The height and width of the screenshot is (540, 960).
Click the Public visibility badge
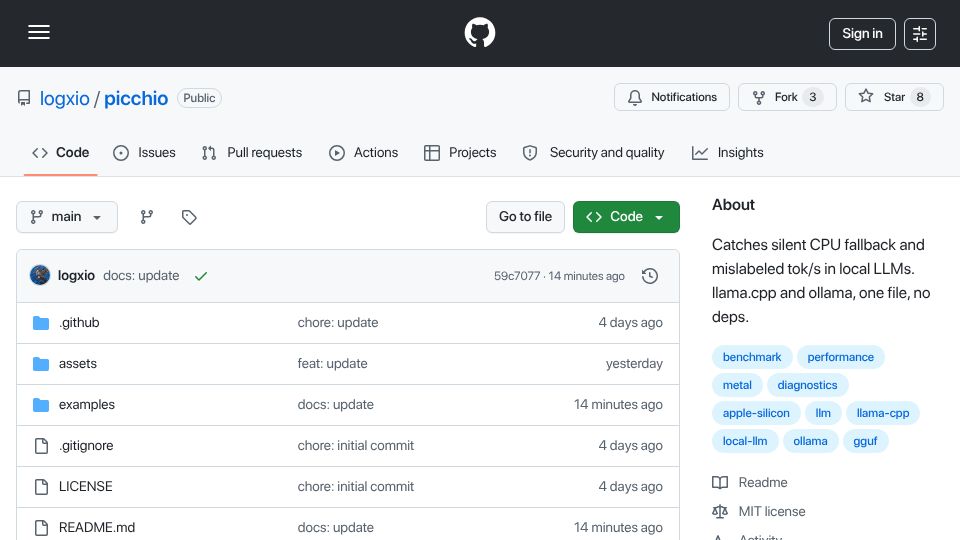coord(199,98)
